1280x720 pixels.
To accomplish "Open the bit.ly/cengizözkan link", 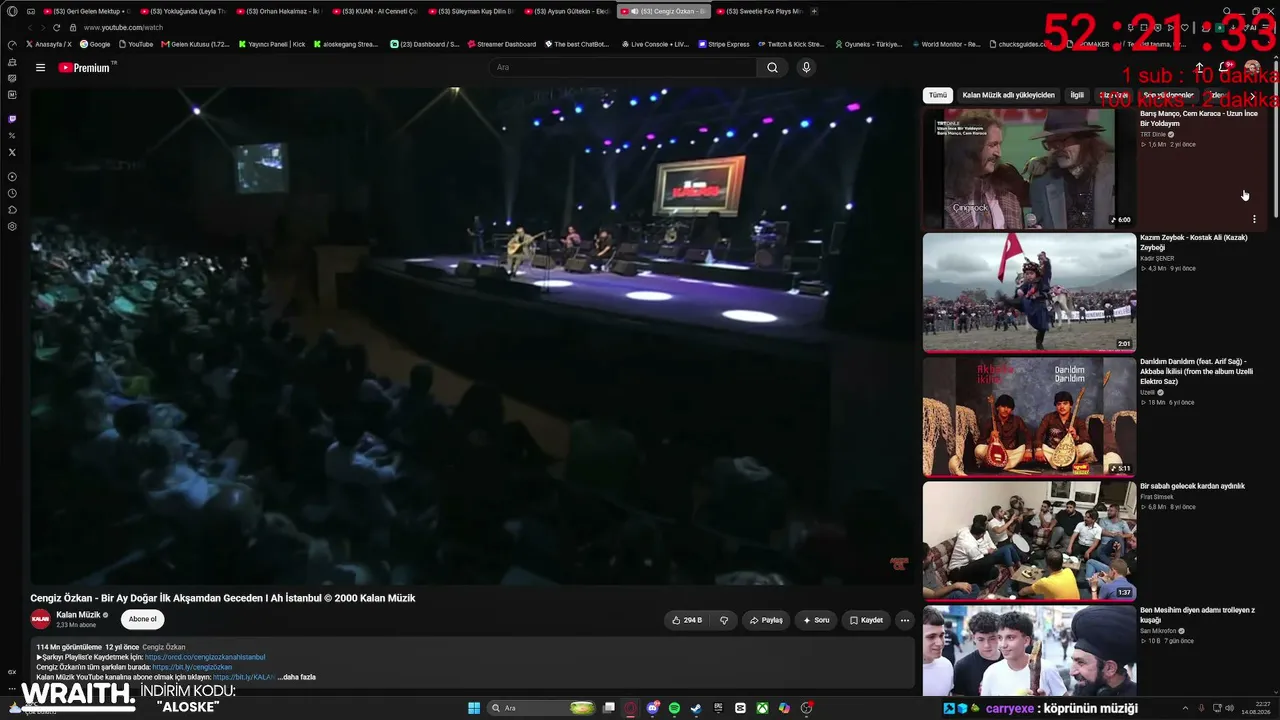I will [192, 667].
